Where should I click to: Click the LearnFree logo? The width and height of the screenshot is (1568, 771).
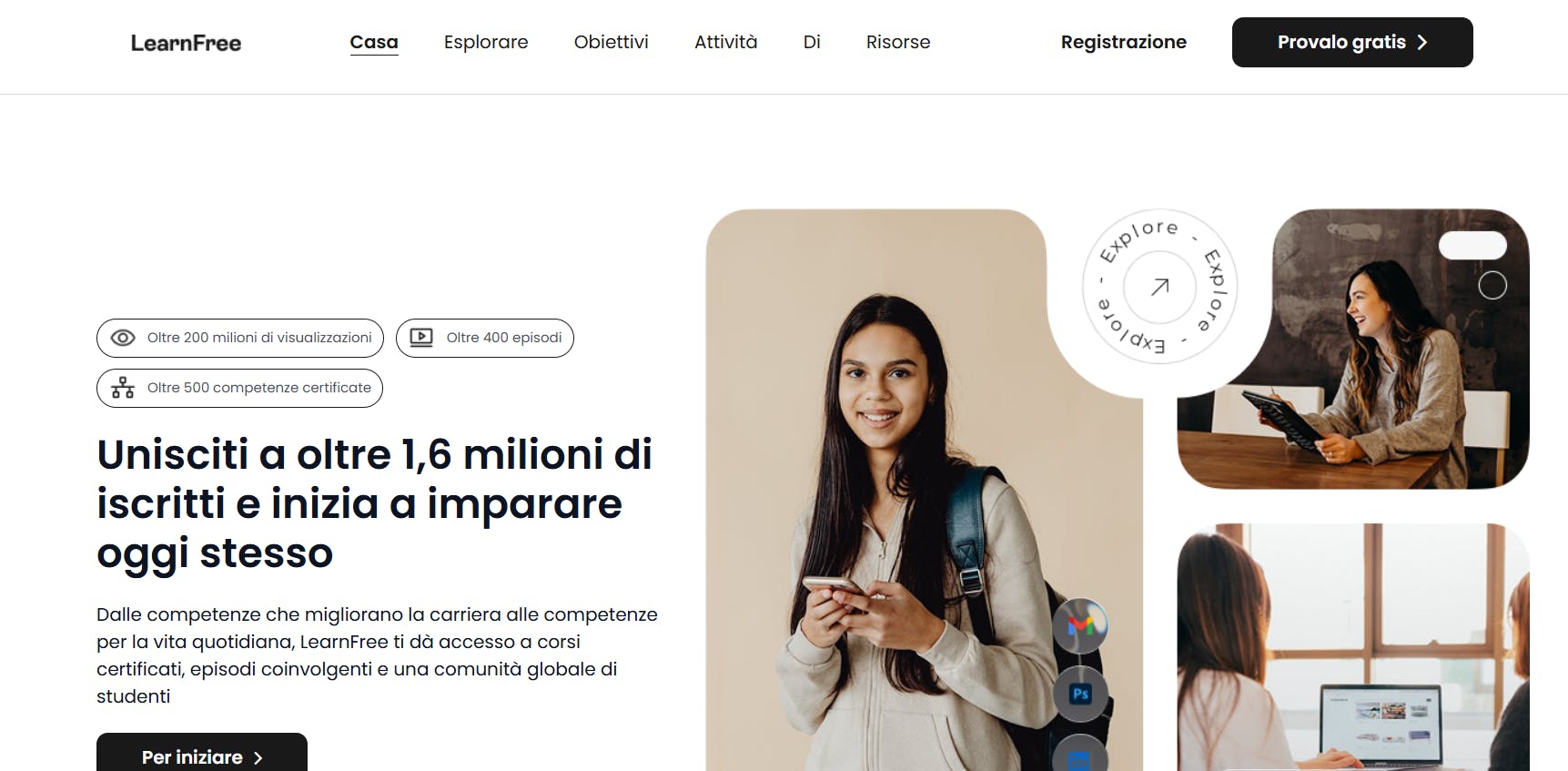186,43
